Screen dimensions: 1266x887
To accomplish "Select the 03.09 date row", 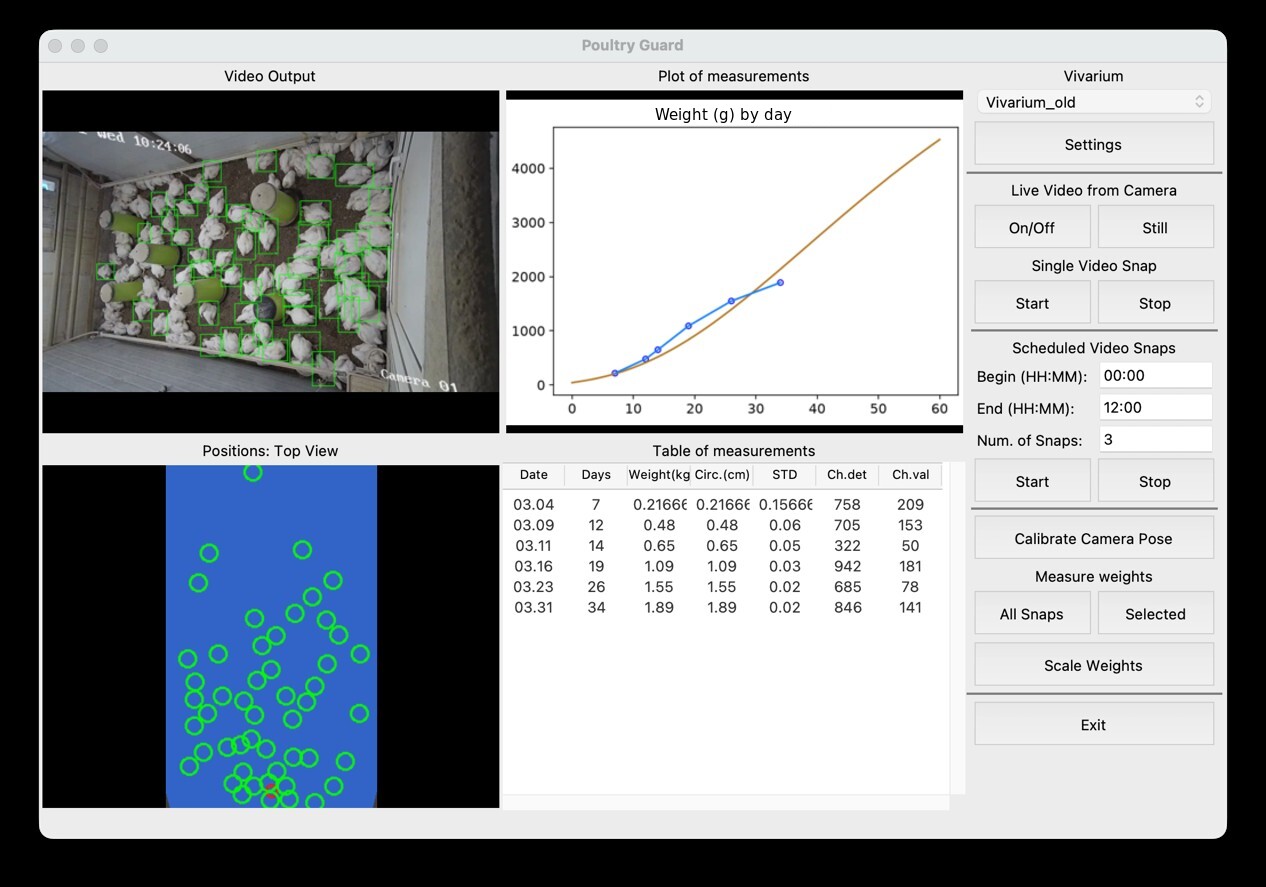I will (722, 525).
